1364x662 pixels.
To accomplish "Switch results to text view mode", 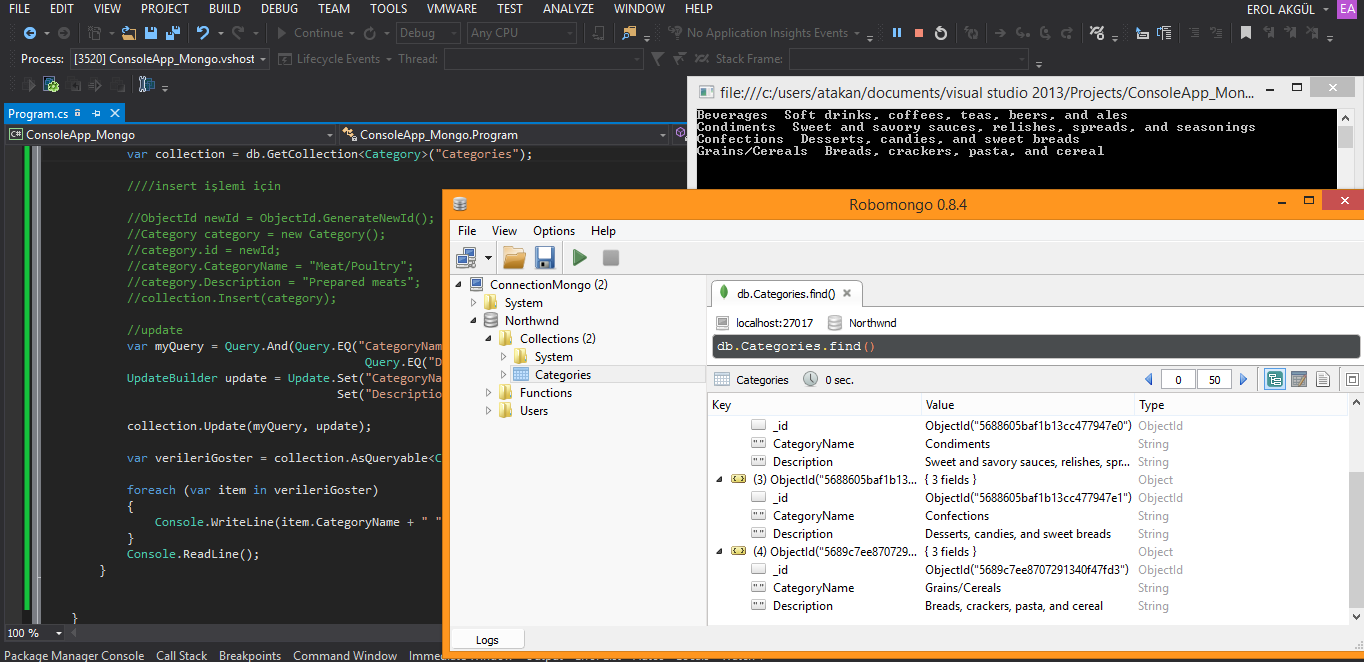I will coord(1322,380).
